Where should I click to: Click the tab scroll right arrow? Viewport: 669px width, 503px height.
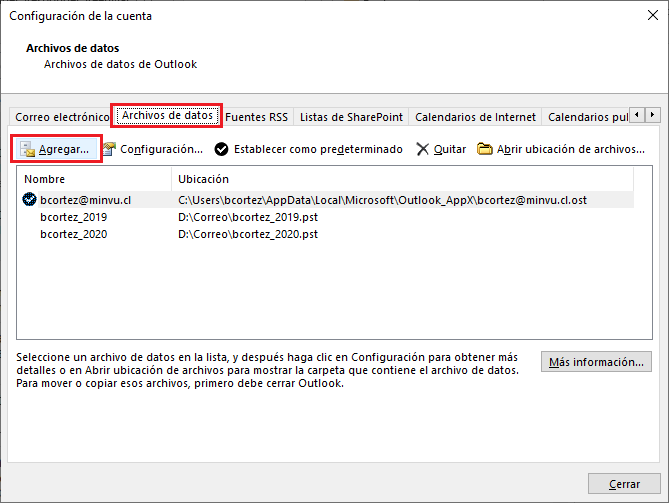coord(652,115)
